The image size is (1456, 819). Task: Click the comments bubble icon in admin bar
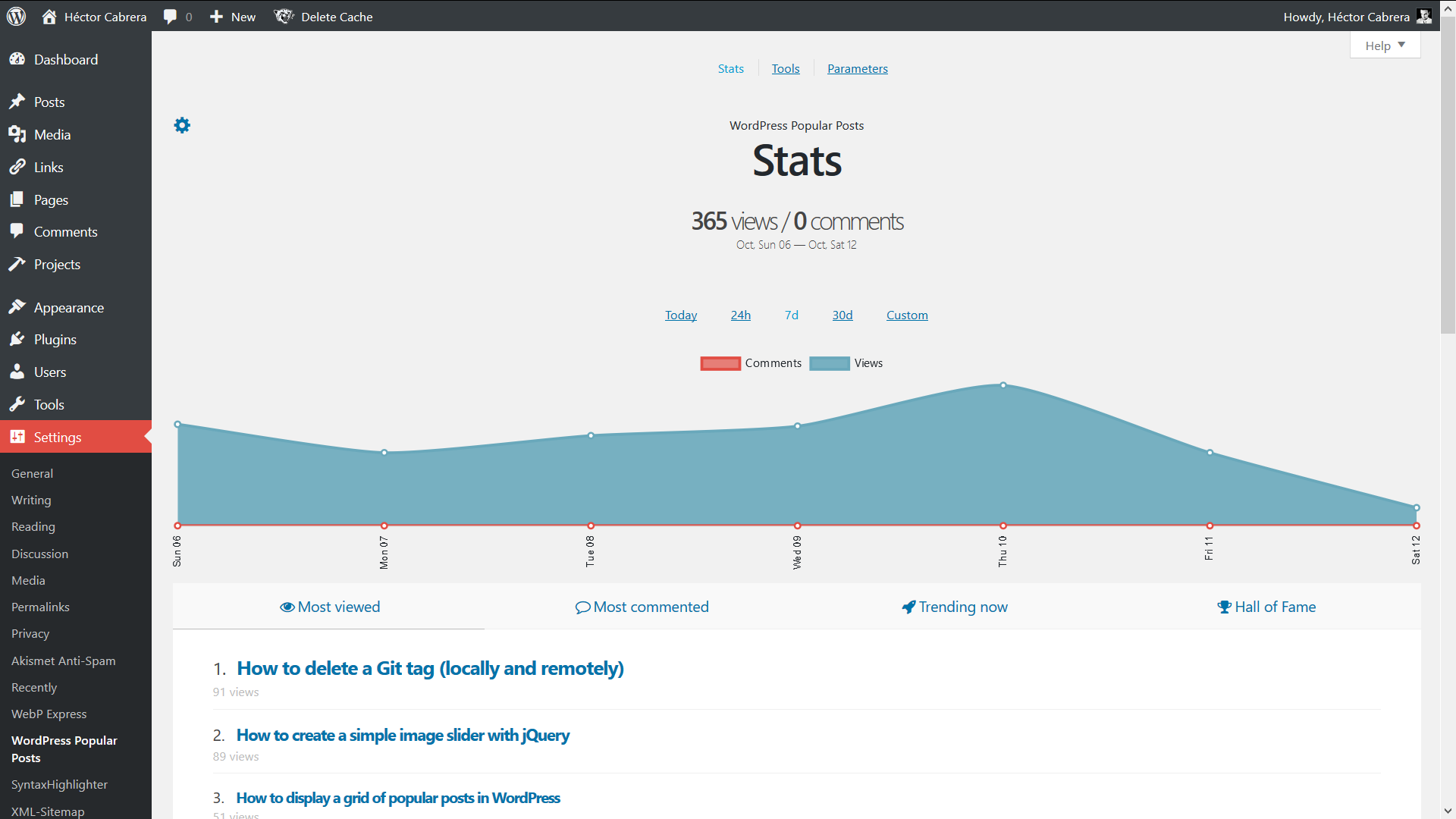point(171,16)
